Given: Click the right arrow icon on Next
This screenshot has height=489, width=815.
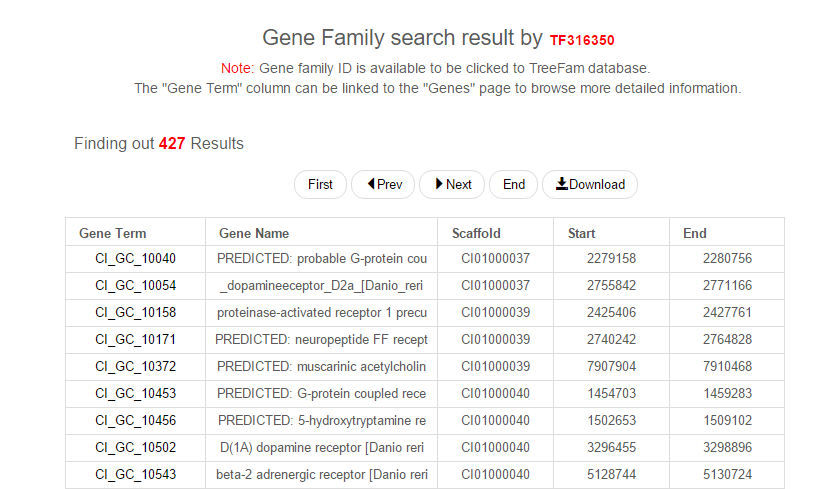Looking at the screenshot, I should [439, 184].
